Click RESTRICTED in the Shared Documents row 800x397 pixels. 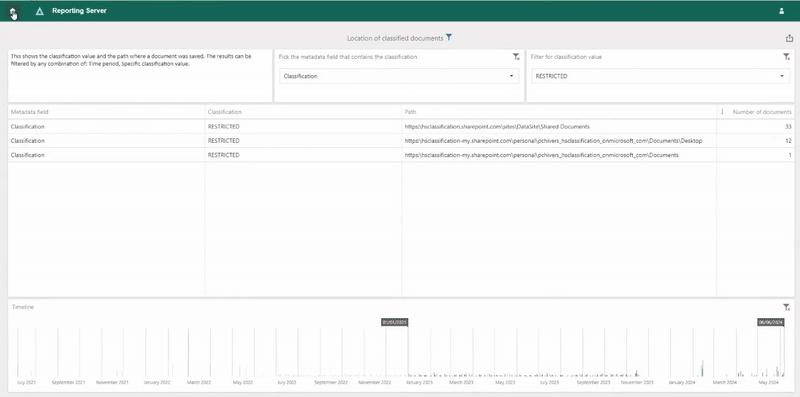point(223,127)
